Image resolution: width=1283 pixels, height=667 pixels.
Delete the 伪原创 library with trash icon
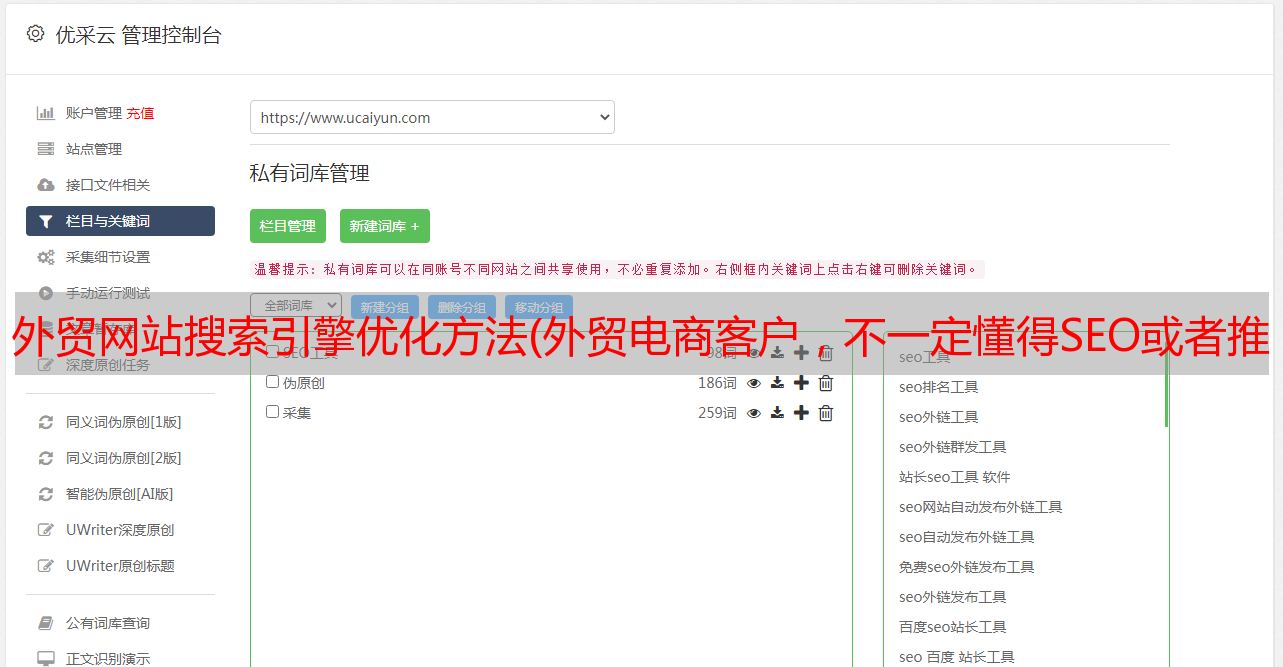pos(826,383)
